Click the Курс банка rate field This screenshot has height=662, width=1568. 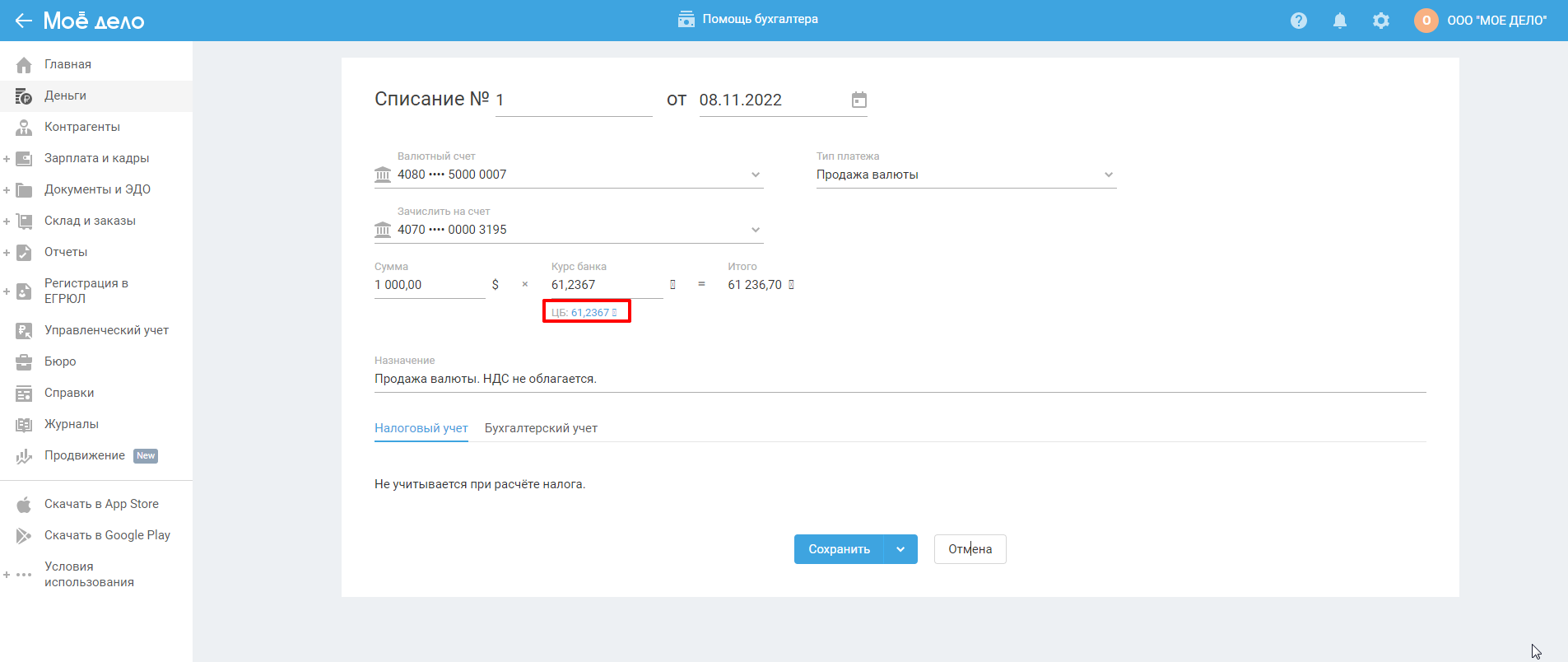pyautogui.click(x=607, y=285)
